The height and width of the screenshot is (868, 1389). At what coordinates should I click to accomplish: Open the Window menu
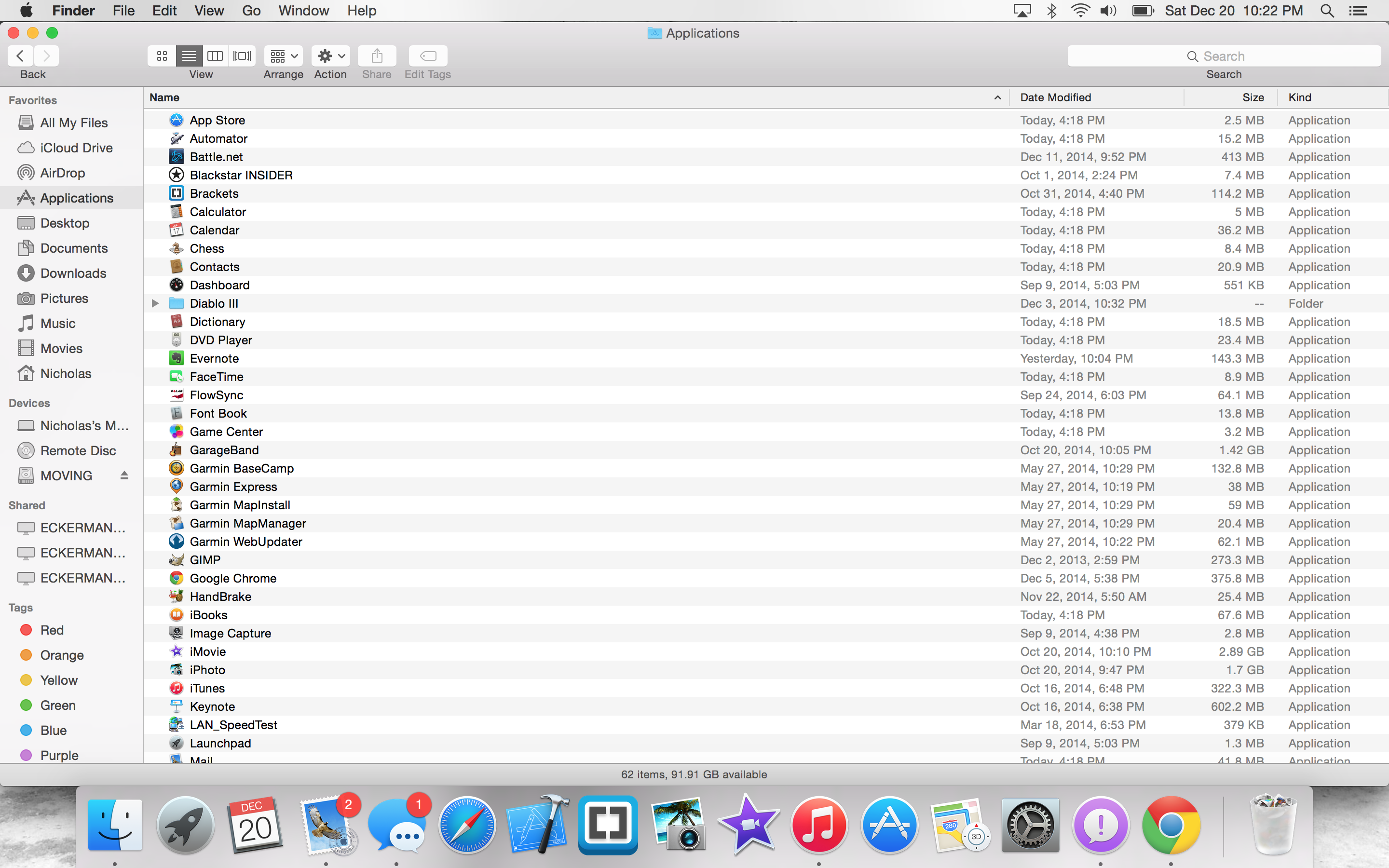point(304,11)
